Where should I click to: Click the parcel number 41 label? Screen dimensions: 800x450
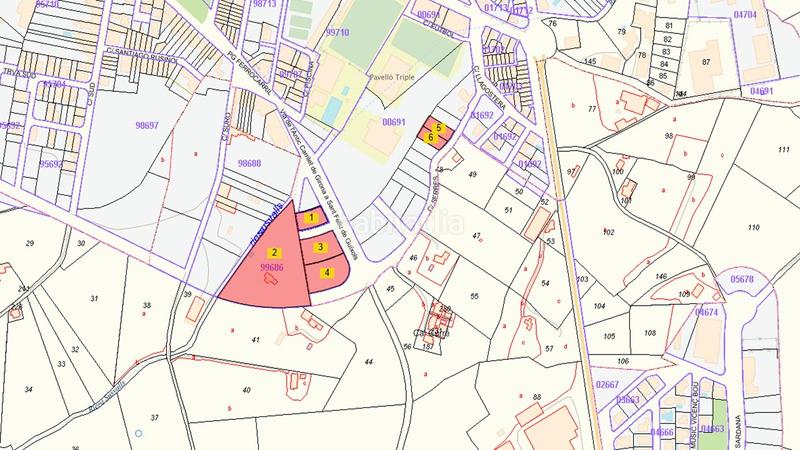pyautogui.click(x=255, y=341)
